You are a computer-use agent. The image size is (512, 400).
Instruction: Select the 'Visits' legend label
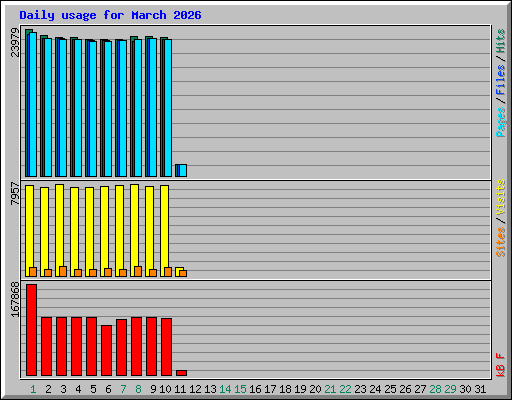pos(501,197)
